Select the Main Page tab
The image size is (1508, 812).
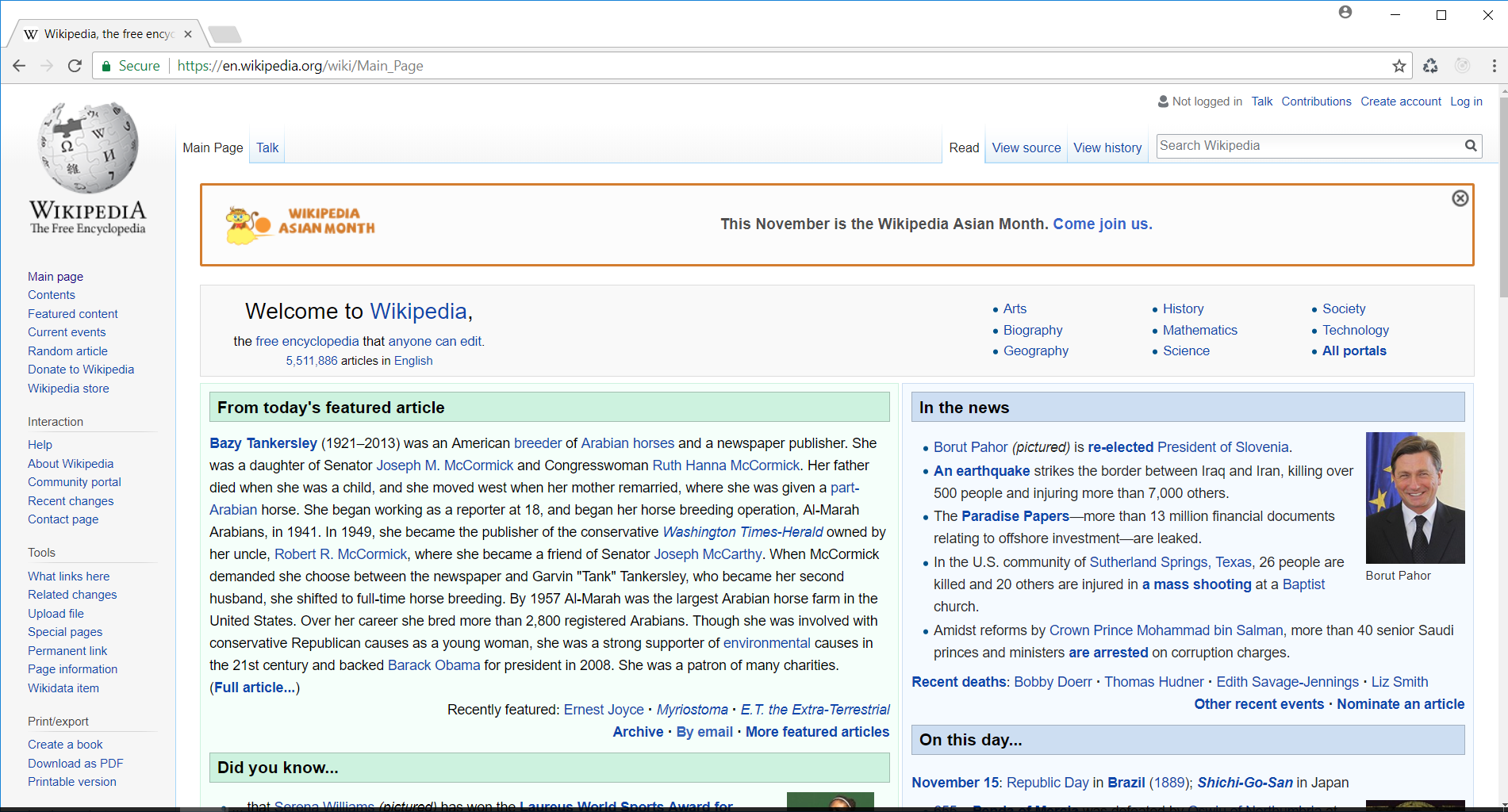pos(213,147)
